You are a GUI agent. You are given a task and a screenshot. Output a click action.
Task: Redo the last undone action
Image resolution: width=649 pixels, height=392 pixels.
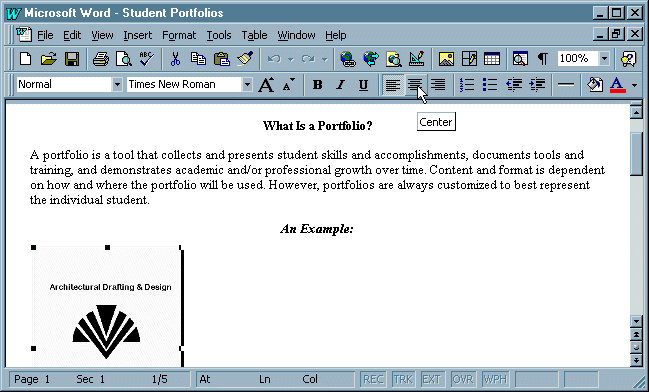[308, 59]
